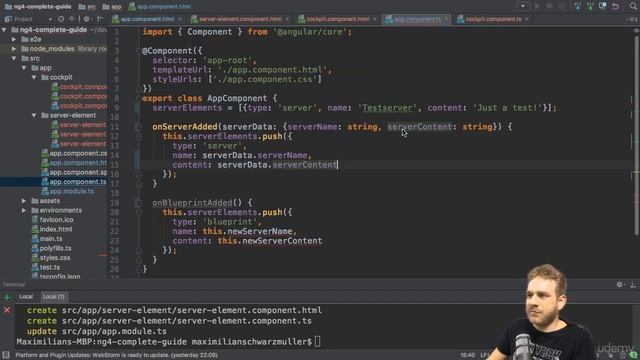
Task: Click the purple Revert arrow icon
Action: 616,6
